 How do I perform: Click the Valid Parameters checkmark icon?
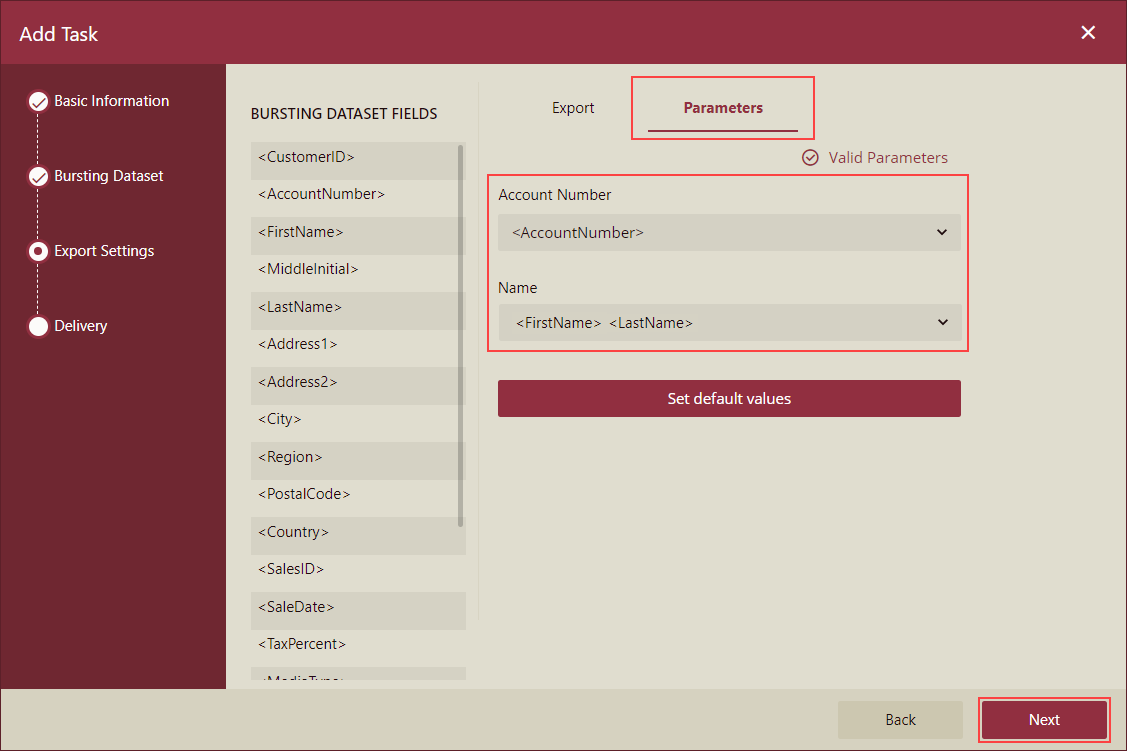[x=810, y=157]
